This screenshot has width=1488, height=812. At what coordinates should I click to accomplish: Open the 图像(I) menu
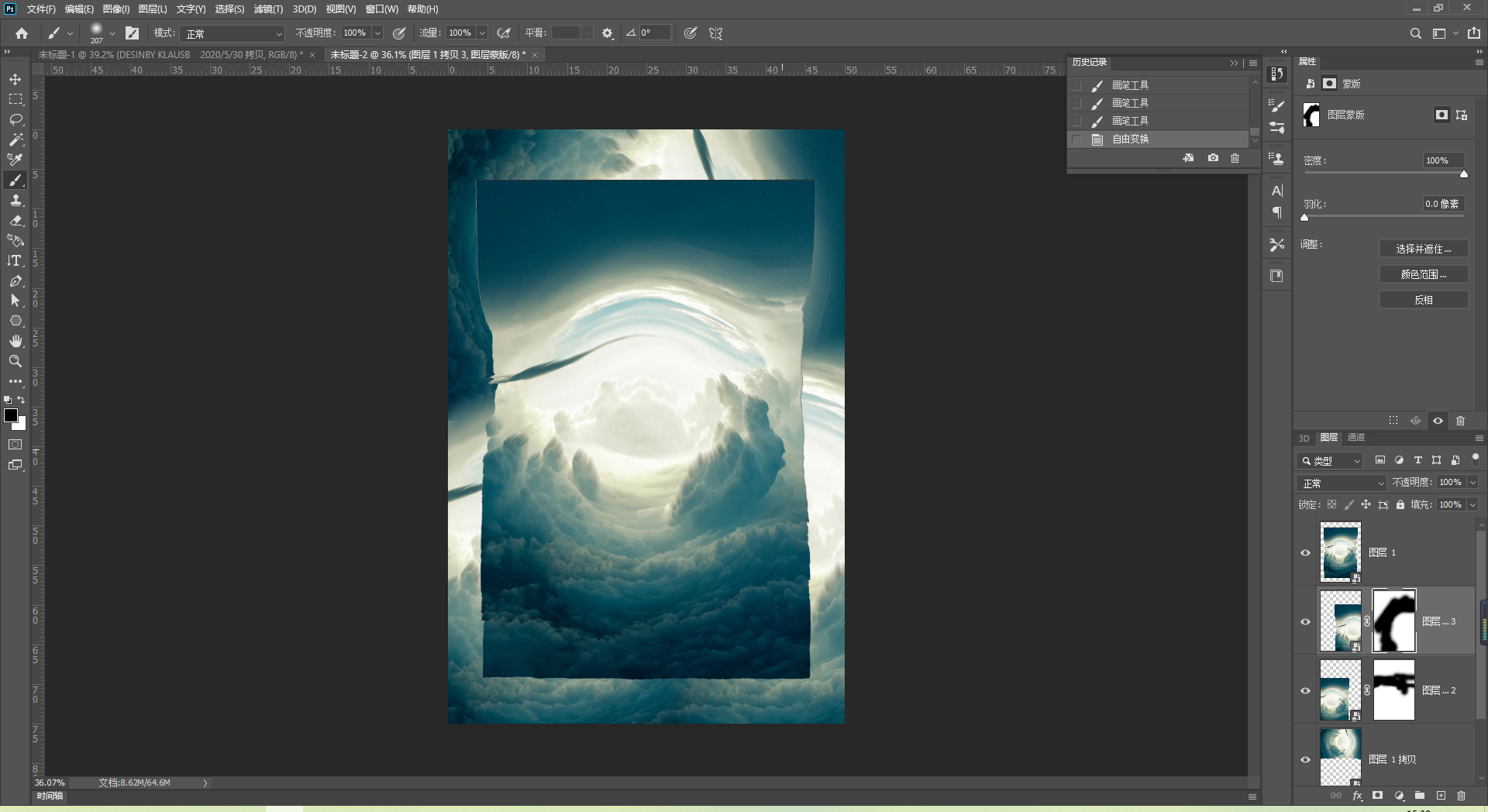coord(116,9)
